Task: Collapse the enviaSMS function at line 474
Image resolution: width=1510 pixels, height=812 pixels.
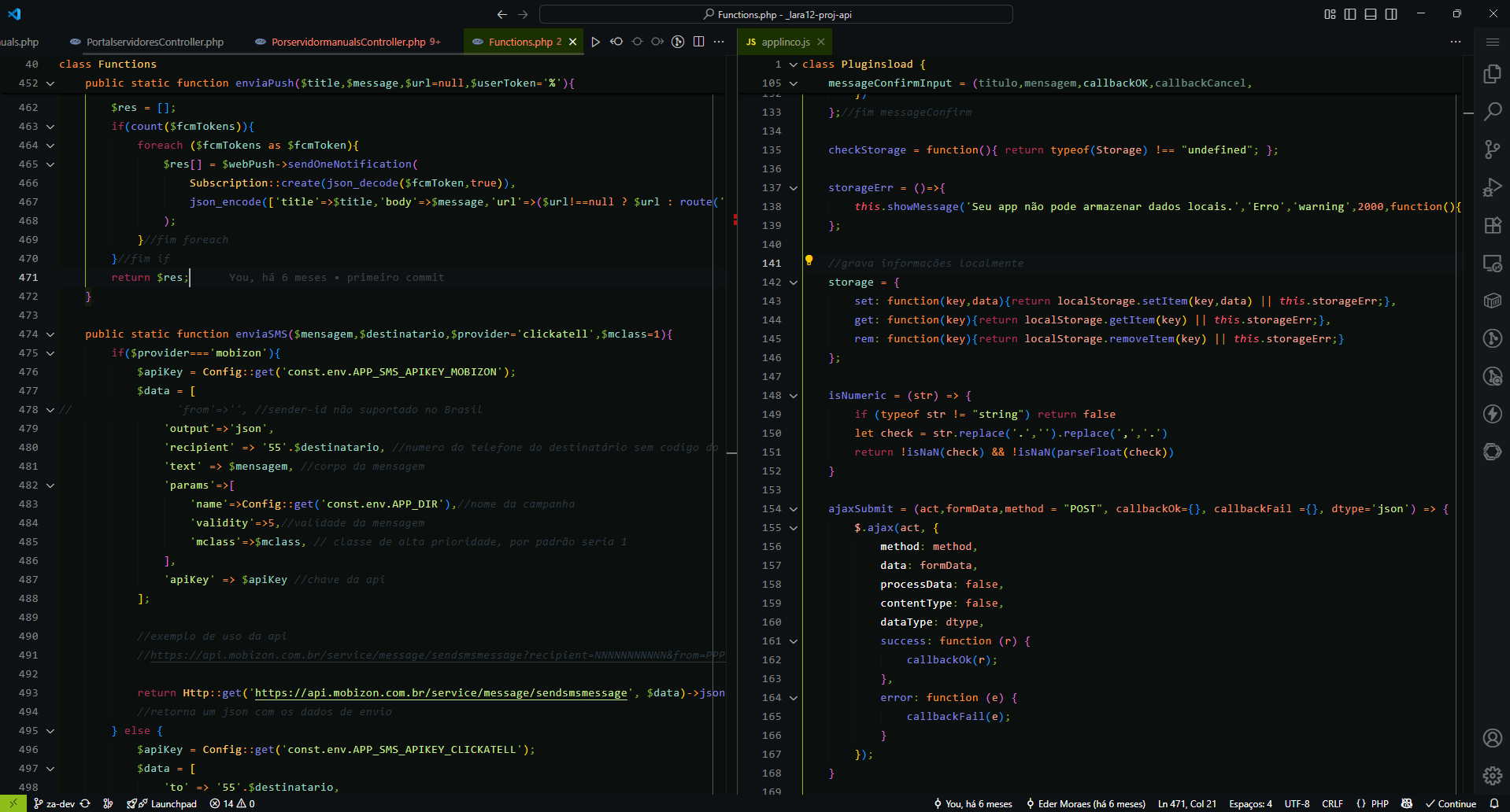Action: point(50,334)
